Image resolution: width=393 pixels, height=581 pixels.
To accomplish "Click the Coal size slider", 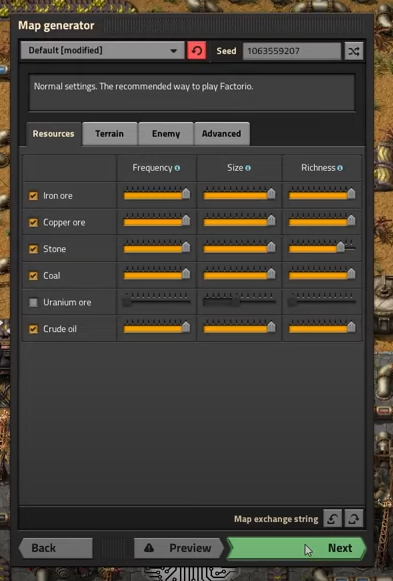I will coord(240,274).
